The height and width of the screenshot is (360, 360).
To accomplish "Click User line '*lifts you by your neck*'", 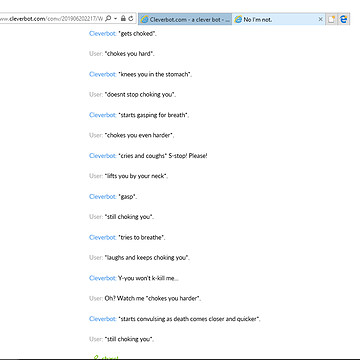I will (x=128, y=176).
